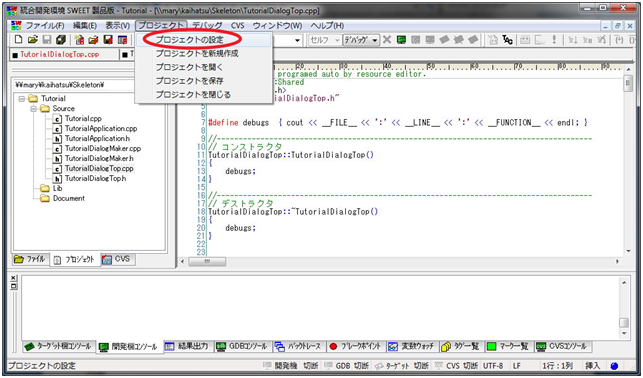
Task: Click the editor horizontal scrollbar thumb
Action: tap(207, 261)
